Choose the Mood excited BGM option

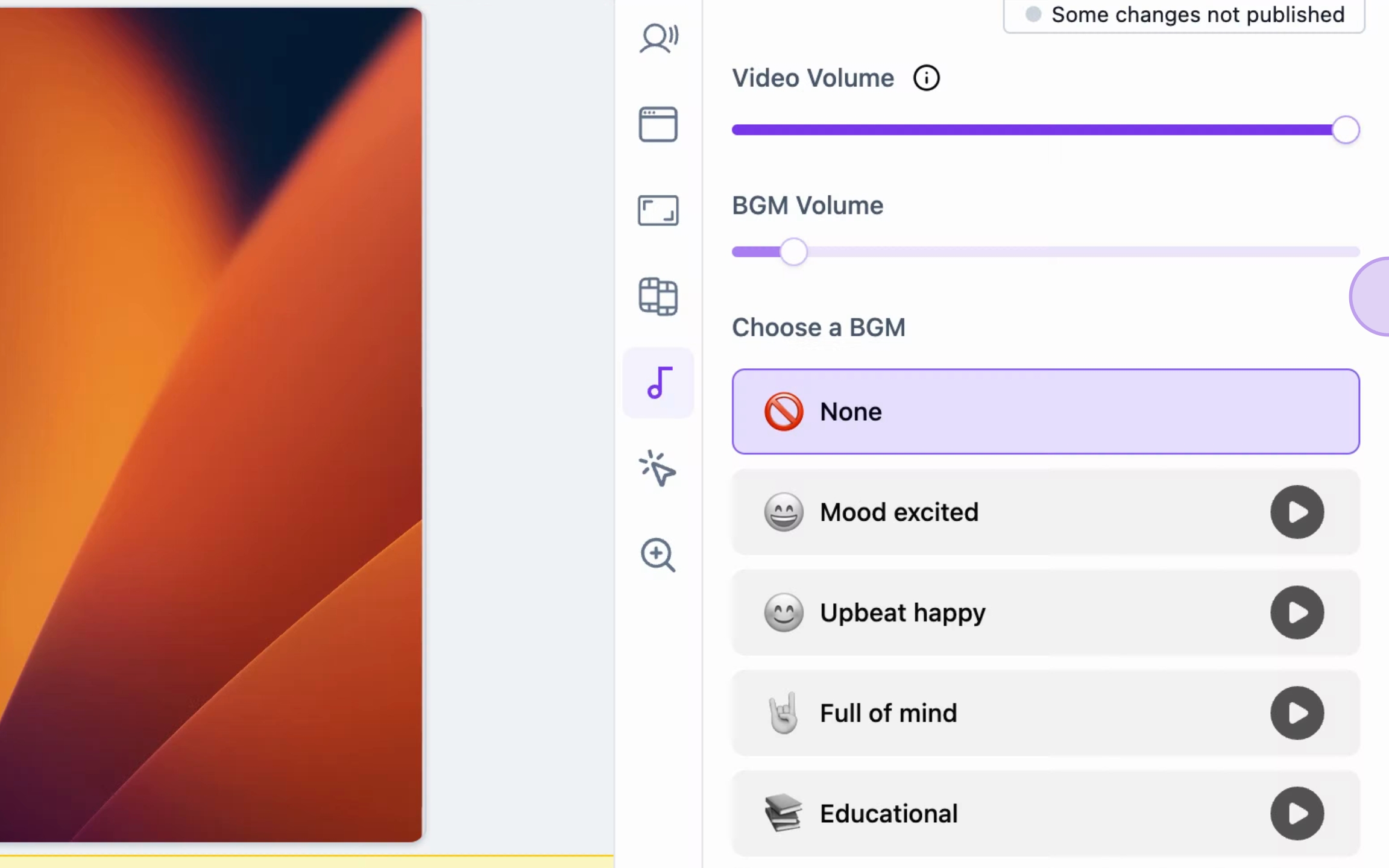pyautogui.click(x=1046, y=512)
